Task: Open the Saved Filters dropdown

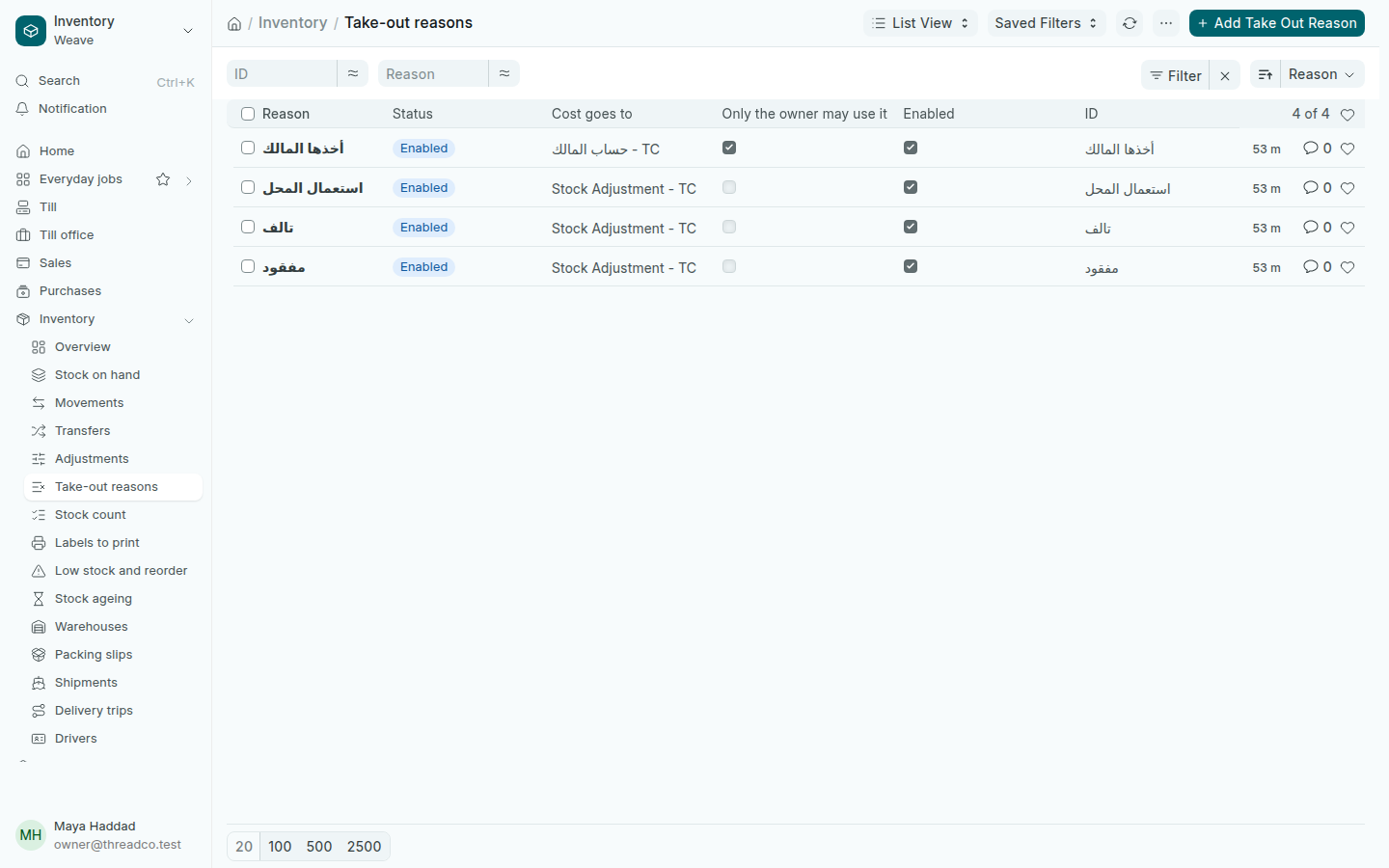Action: coord(1047,23)
